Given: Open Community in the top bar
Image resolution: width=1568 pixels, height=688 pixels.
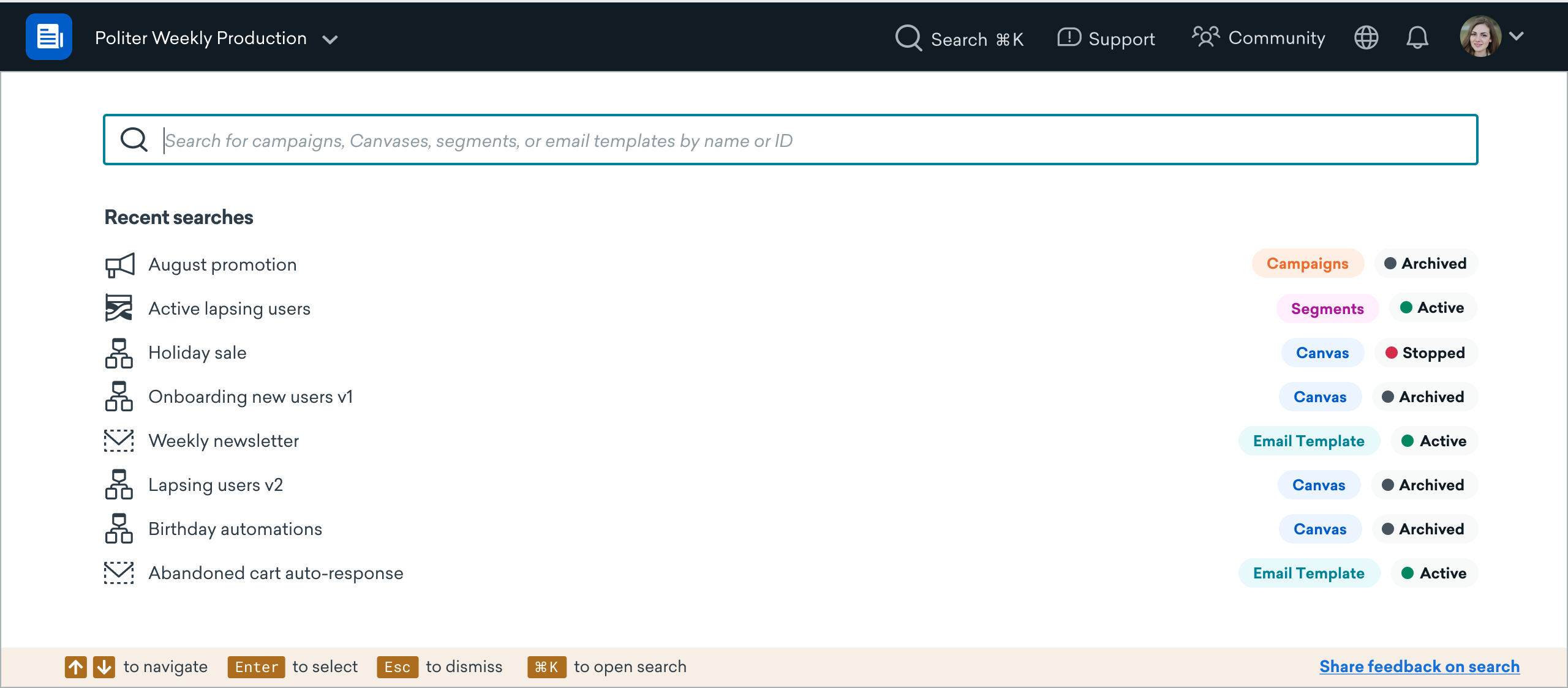Looking at the screenshot, I should tap(1259, 38).
